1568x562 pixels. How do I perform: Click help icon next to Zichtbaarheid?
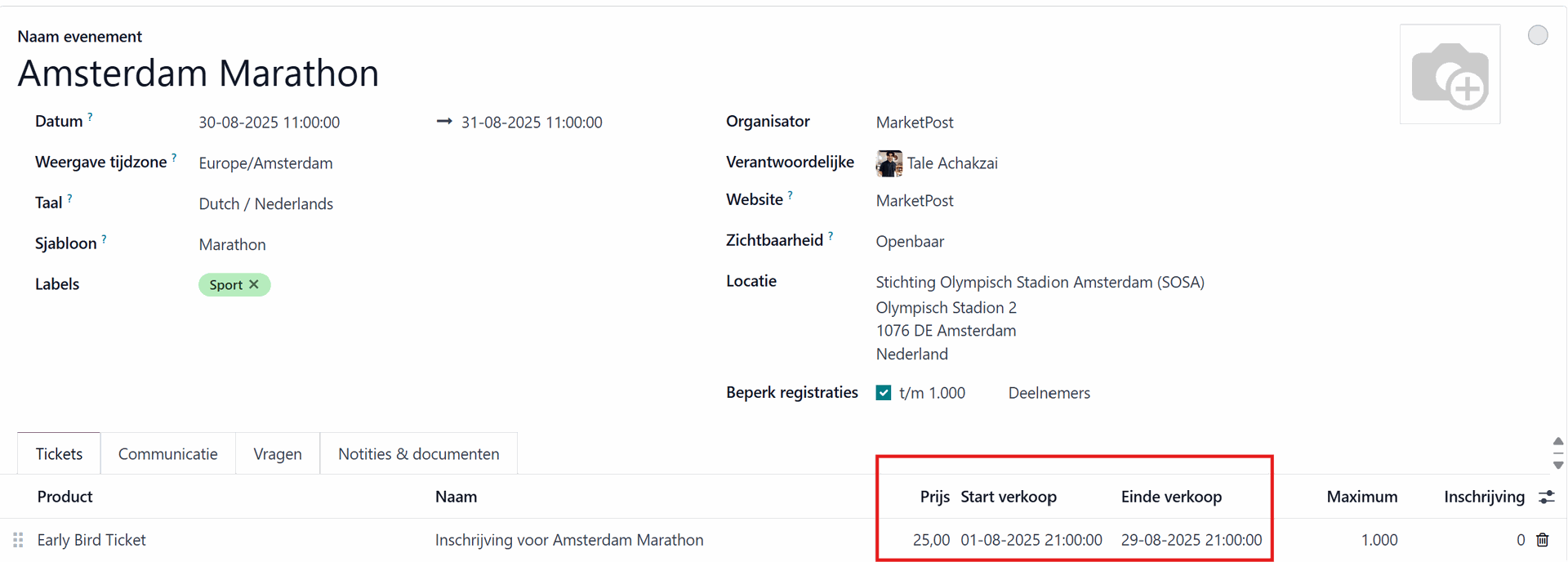coord(831,237)
